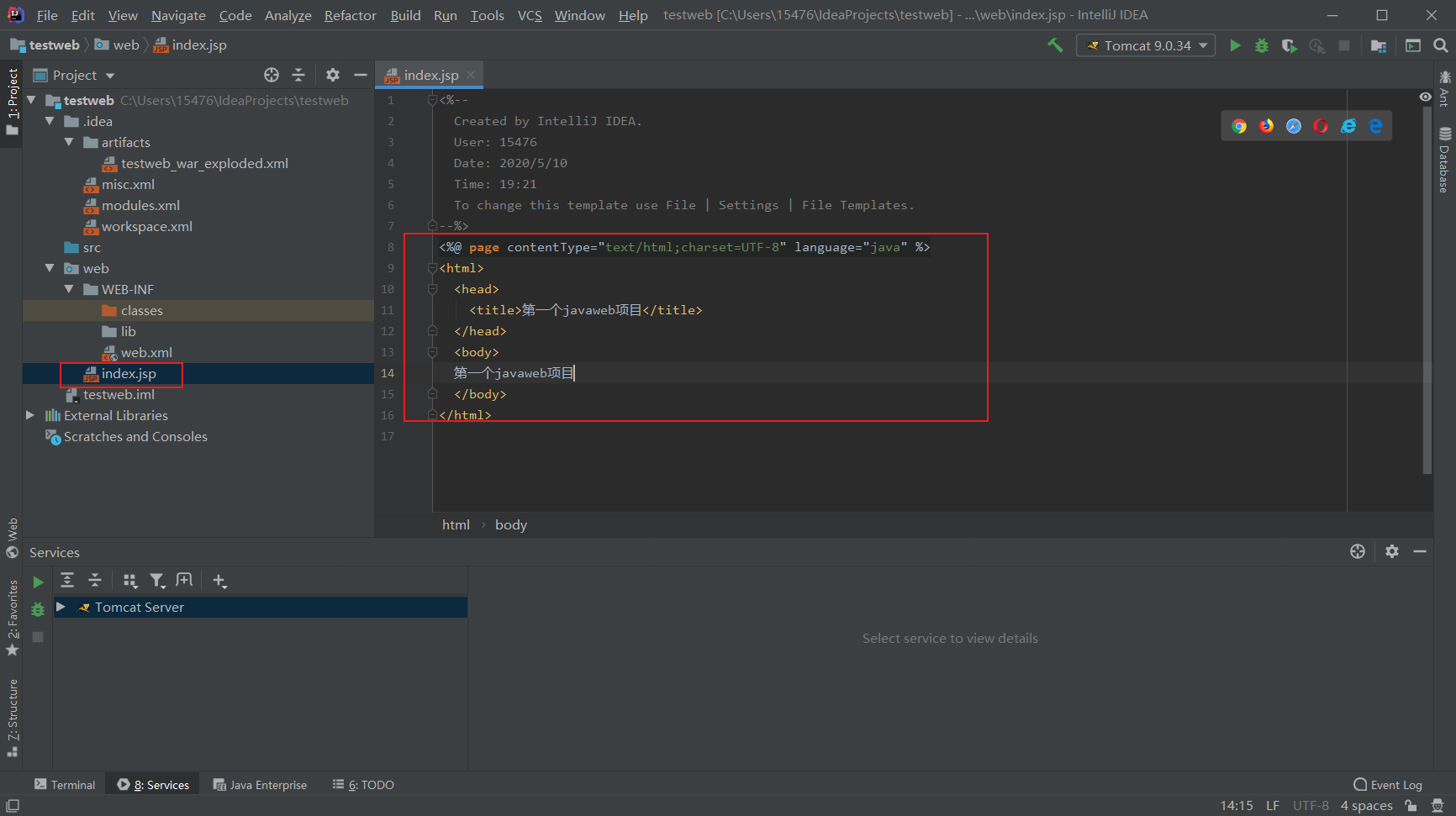Toggle the editor inspection eye icon
1456x816 pixels.
[x=1425, y=97]
